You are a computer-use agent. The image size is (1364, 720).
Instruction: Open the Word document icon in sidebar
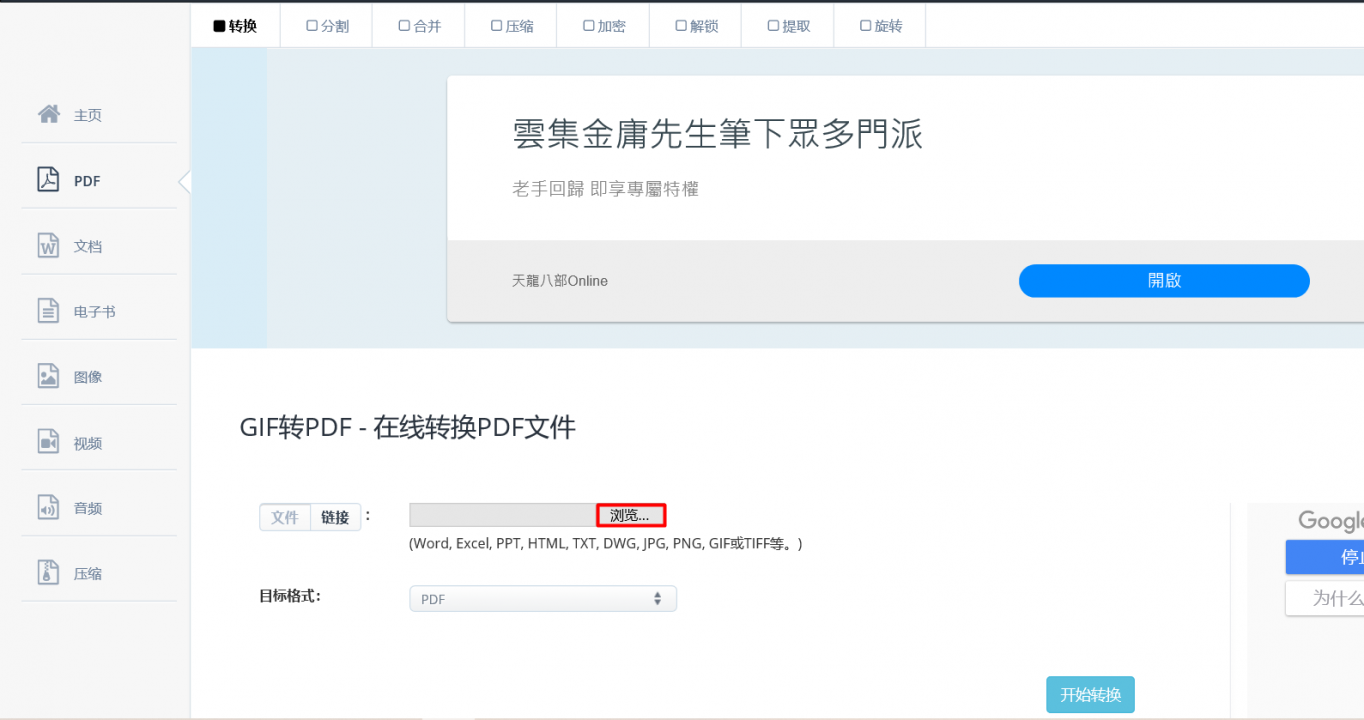48,245
